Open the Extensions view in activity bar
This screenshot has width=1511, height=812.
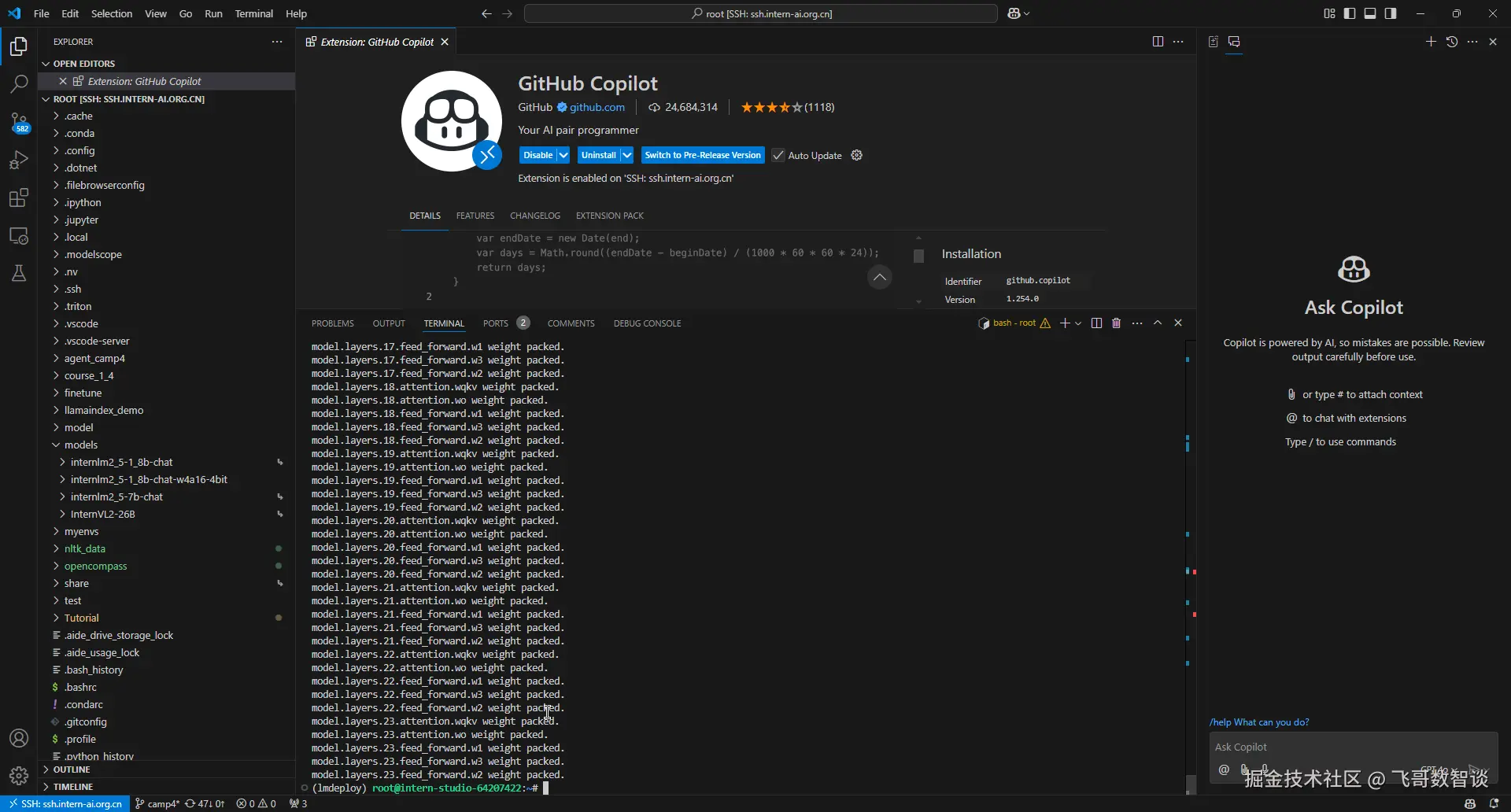click(x=19, y=197)
